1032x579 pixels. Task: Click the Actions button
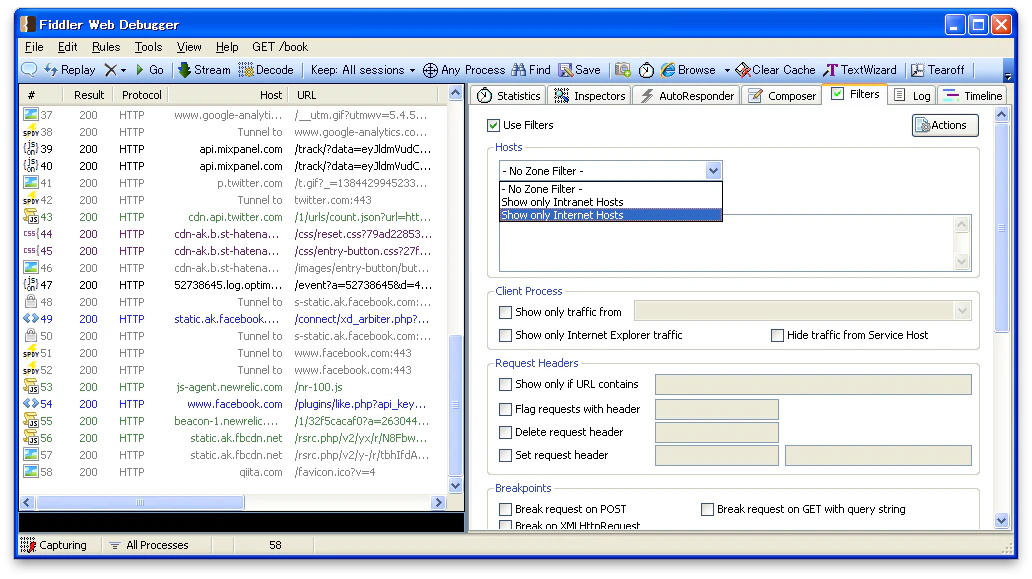[x=945, y=125]
